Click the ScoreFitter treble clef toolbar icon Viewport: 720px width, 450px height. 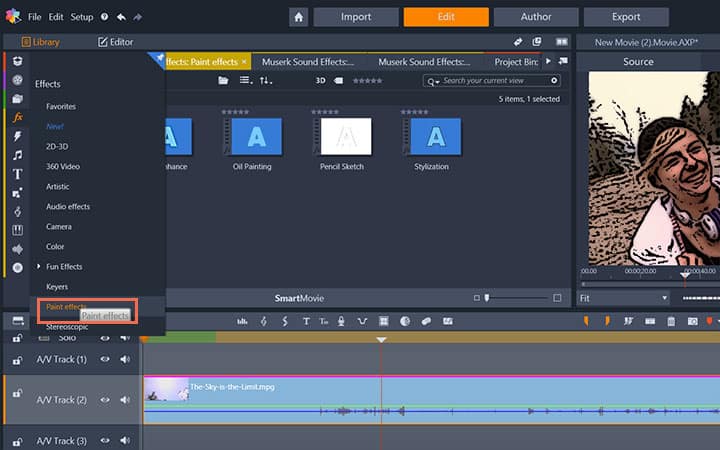[x=264, y=321]
